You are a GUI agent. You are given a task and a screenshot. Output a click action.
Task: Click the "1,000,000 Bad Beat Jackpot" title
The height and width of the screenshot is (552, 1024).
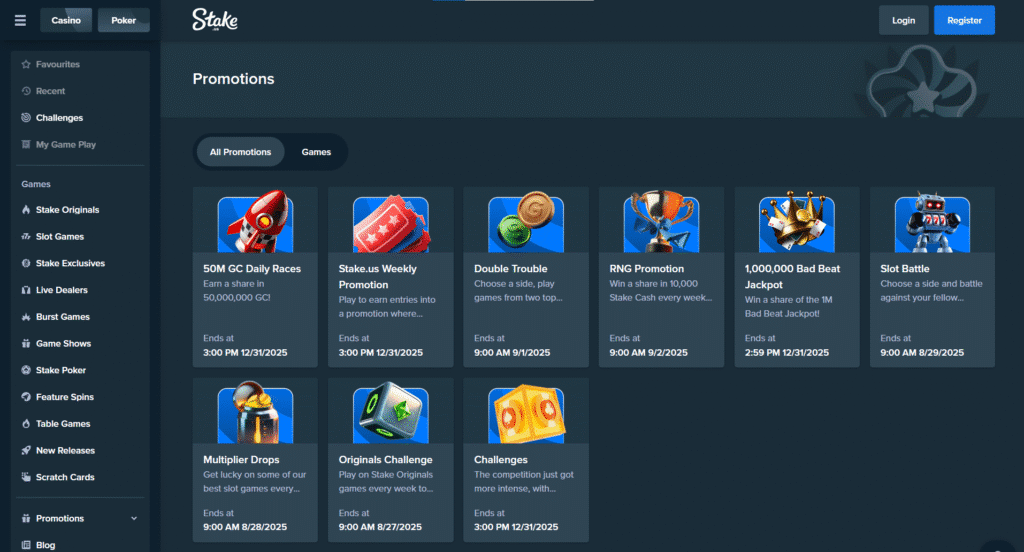(x=792, y=277)
